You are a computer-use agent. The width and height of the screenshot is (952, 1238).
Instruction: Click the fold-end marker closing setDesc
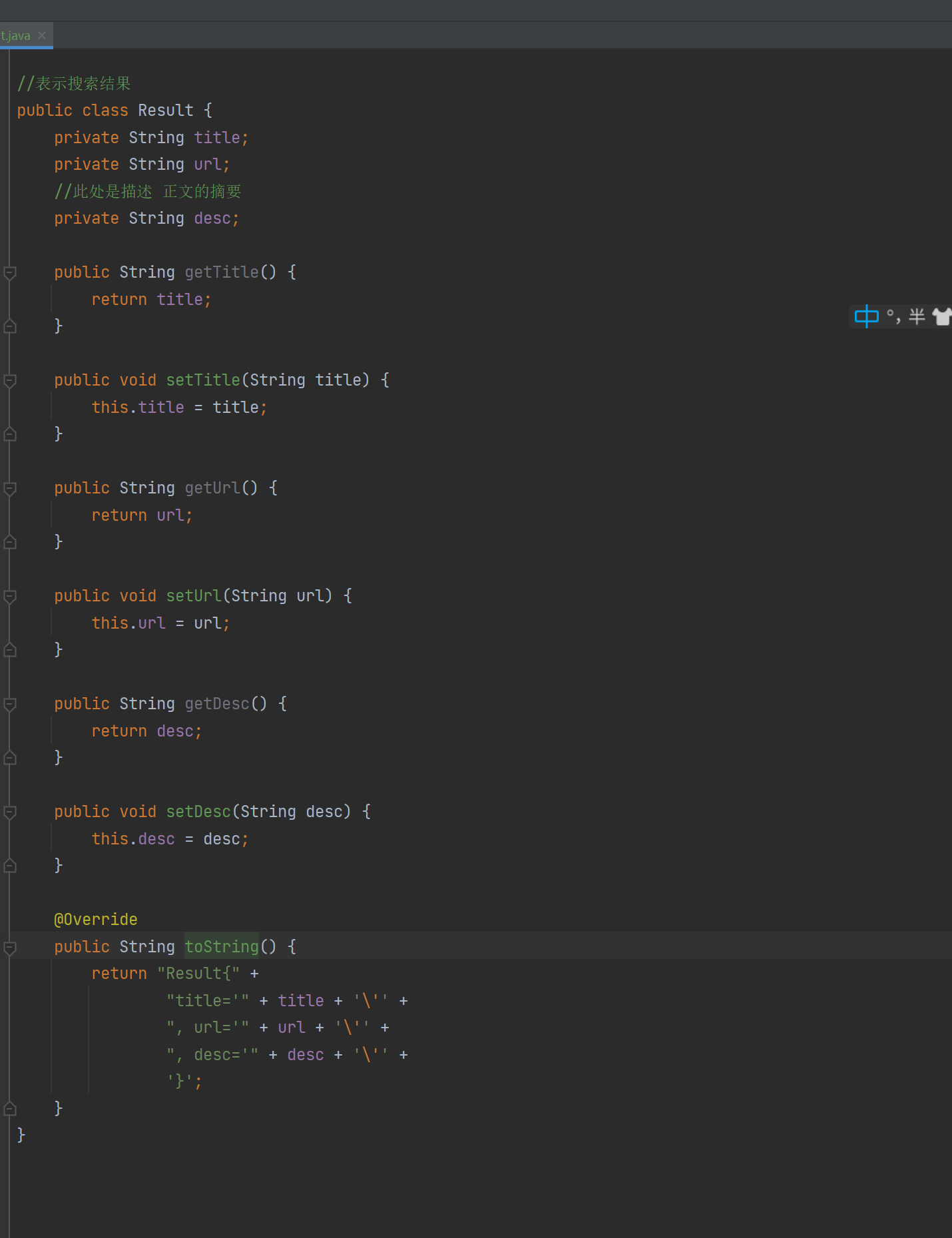(10, 866)
